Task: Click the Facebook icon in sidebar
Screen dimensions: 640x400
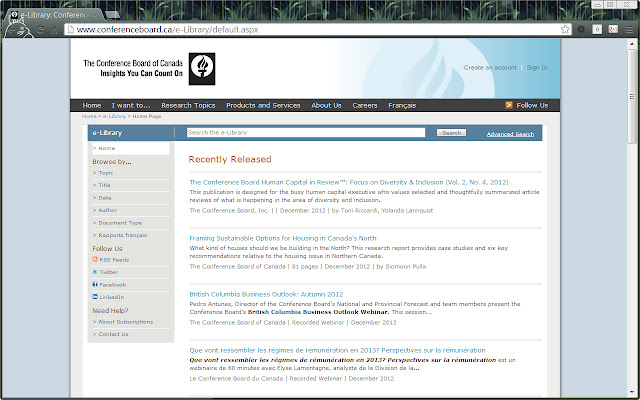Action: 95,284
